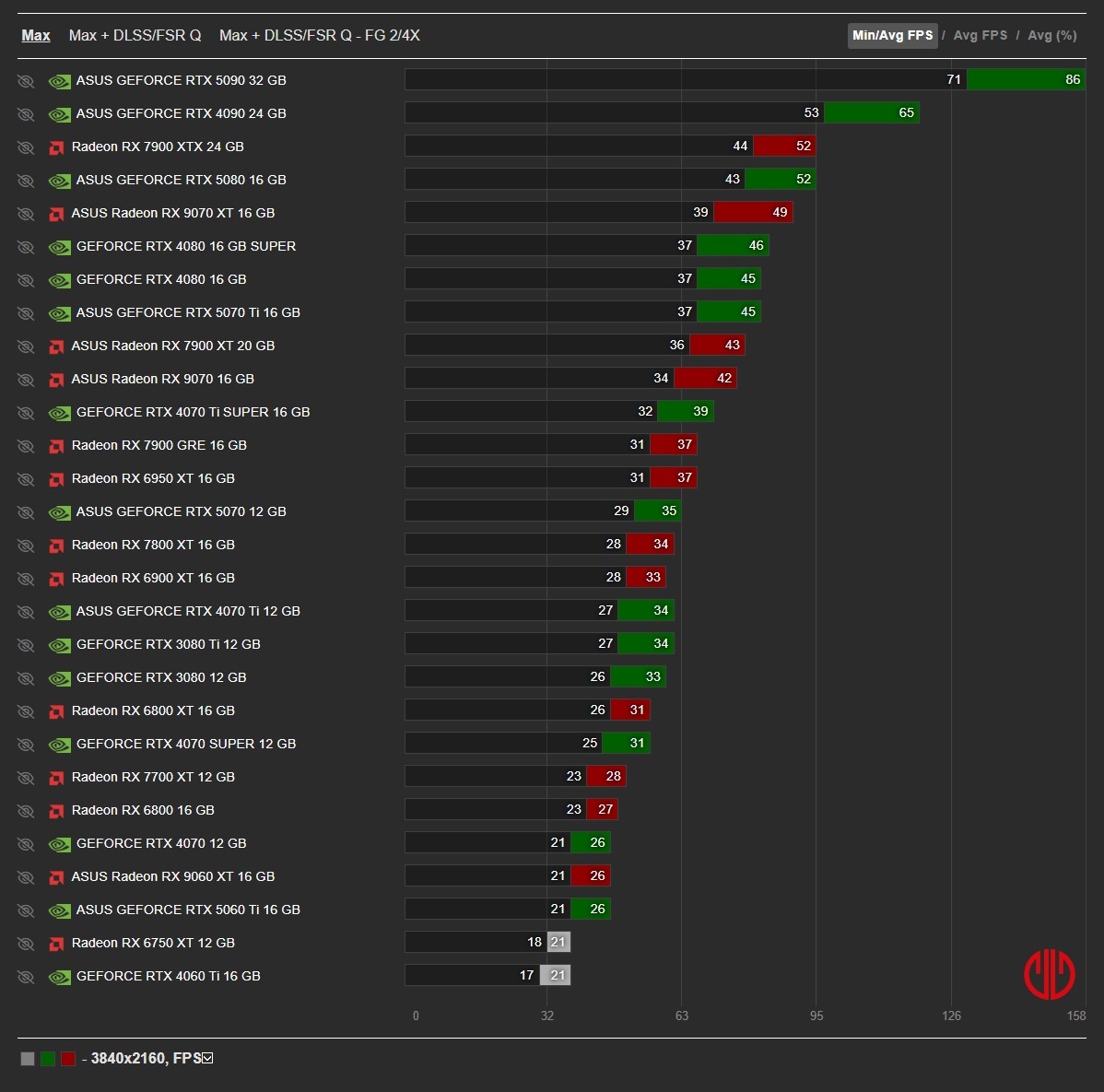1104x1092 pixels.
Task: Click AMD logo beside ASUS Radeon RX 9070 16 GB
Action: 56,381
